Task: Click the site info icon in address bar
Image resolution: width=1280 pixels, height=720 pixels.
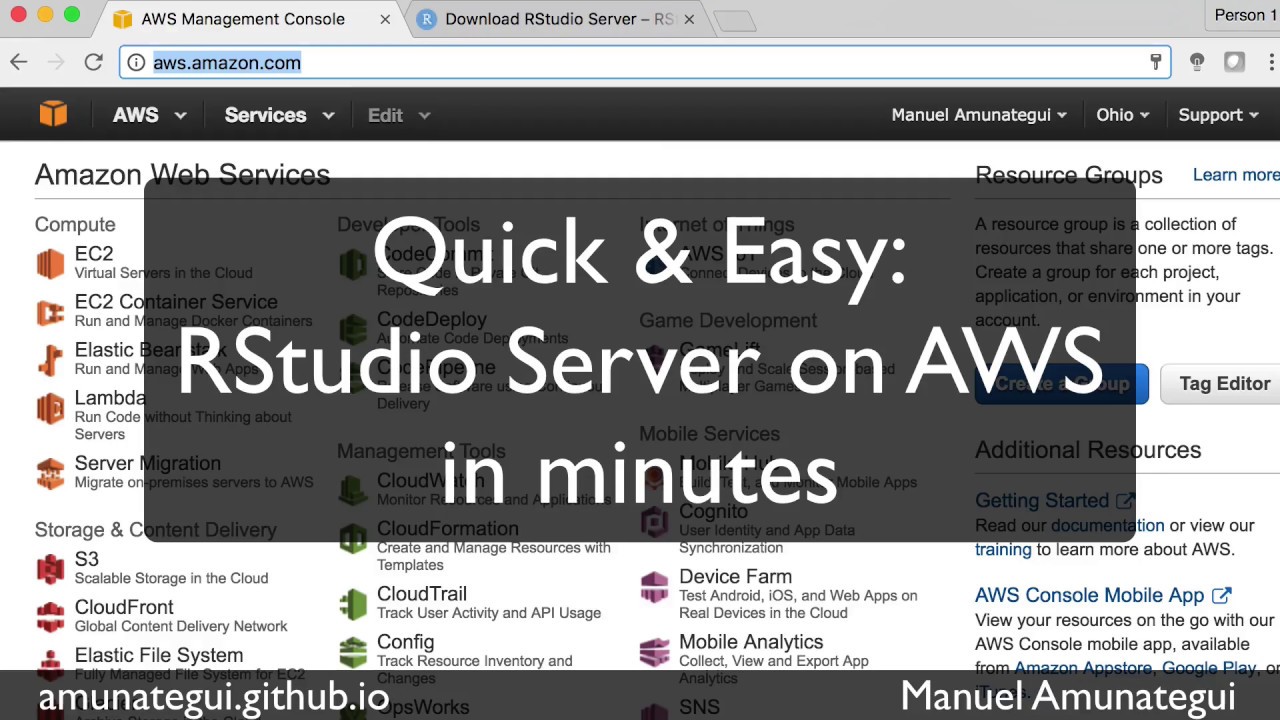Action: pos(136,62)
